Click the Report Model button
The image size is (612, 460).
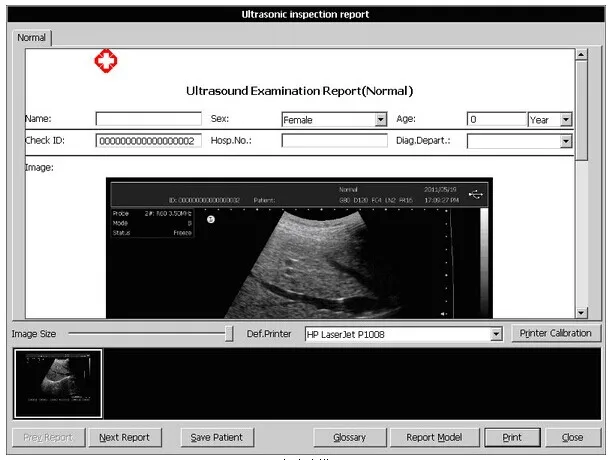[x=434, y=437]
